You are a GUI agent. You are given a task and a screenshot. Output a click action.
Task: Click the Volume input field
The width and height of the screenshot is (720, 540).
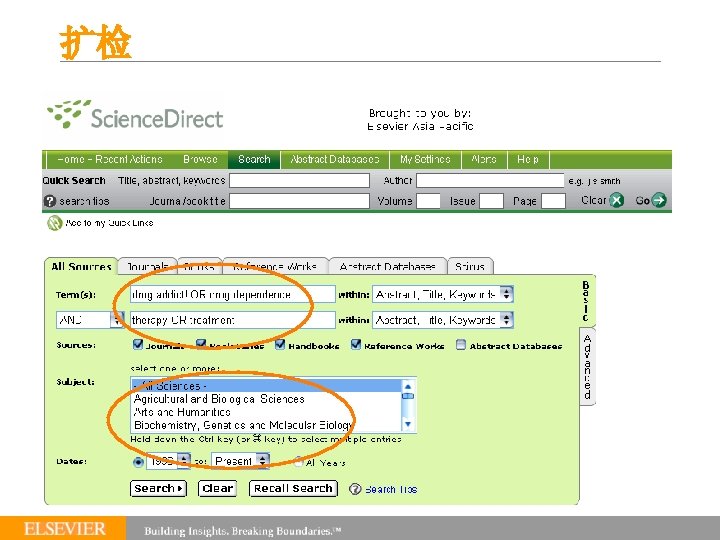428,201
